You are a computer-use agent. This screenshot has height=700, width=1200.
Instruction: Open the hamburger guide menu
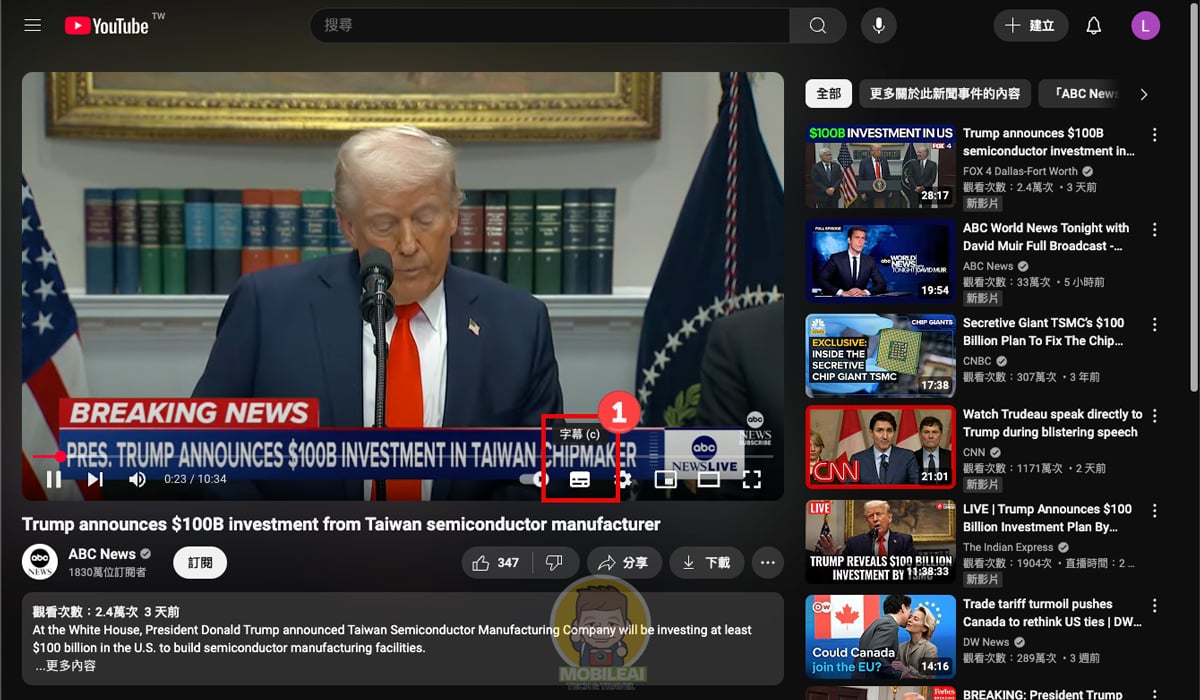tap(33, 26)
